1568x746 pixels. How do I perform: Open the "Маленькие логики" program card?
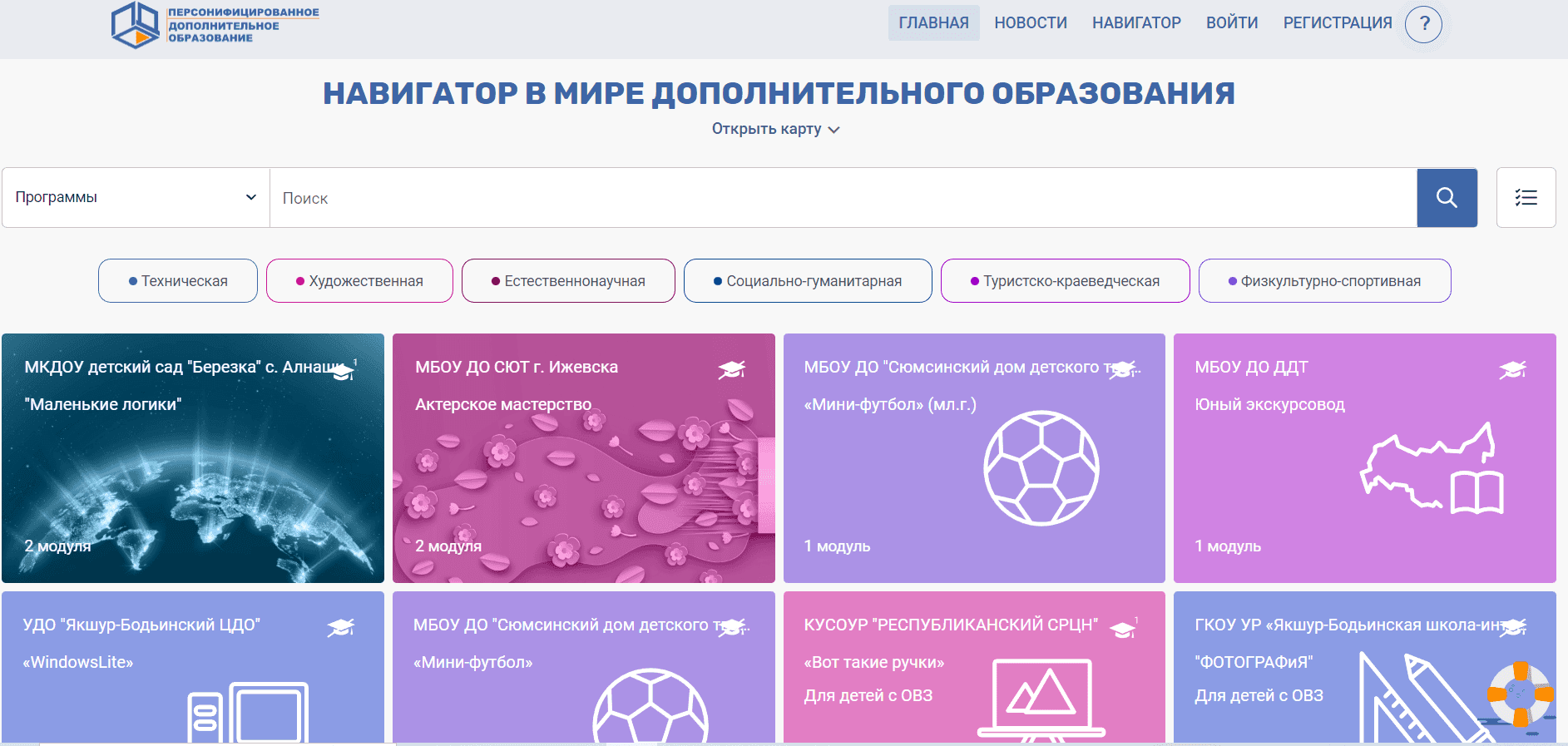point(193,458)
